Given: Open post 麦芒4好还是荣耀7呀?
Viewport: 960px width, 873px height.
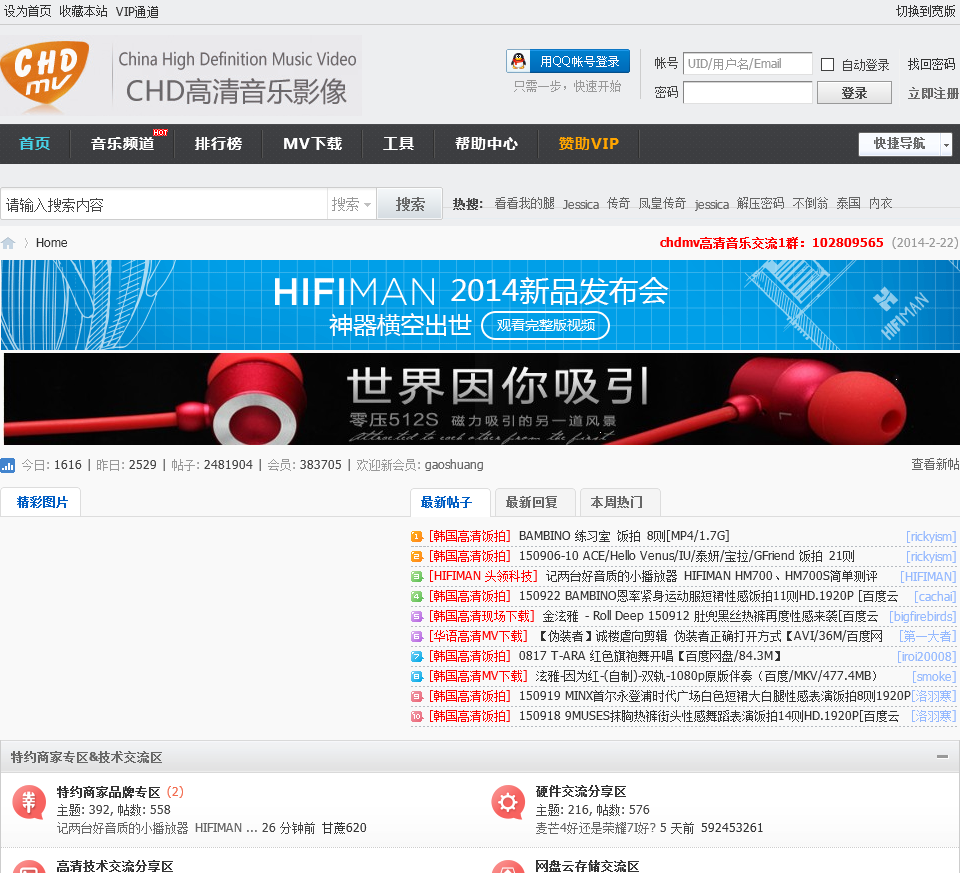Looking at the screenshot, I should pyautogui.click(x=595, y=828).
